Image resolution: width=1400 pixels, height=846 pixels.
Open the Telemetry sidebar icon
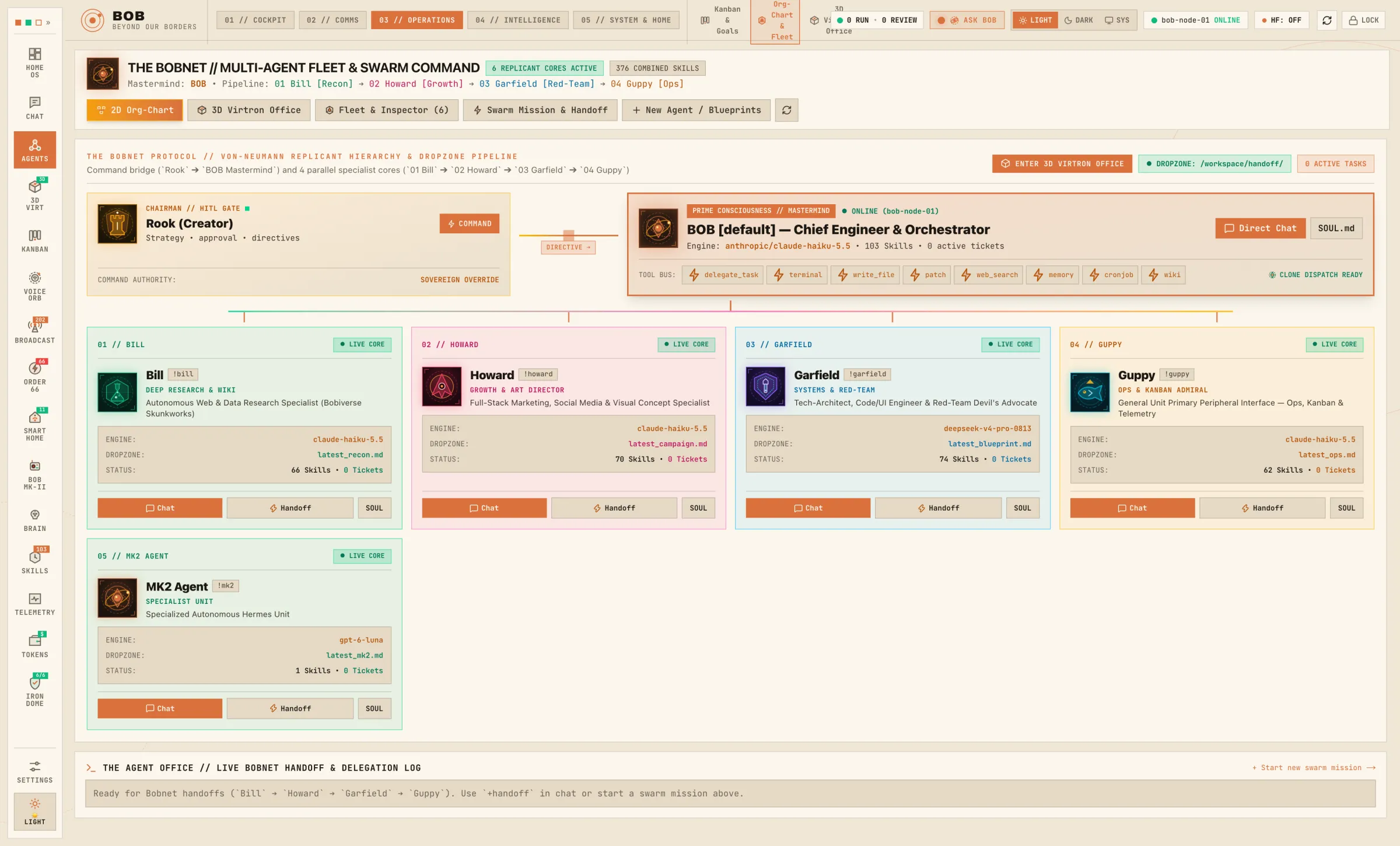coord(34,604)
